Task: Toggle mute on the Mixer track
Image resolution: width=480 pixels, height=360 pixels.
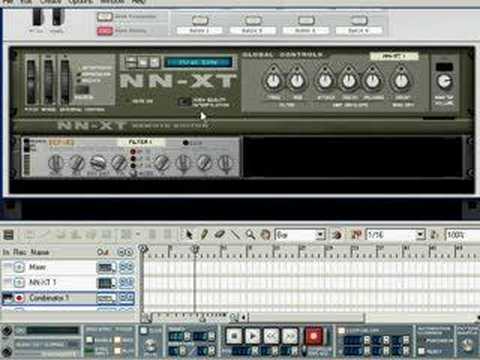Action: [123, 267]
